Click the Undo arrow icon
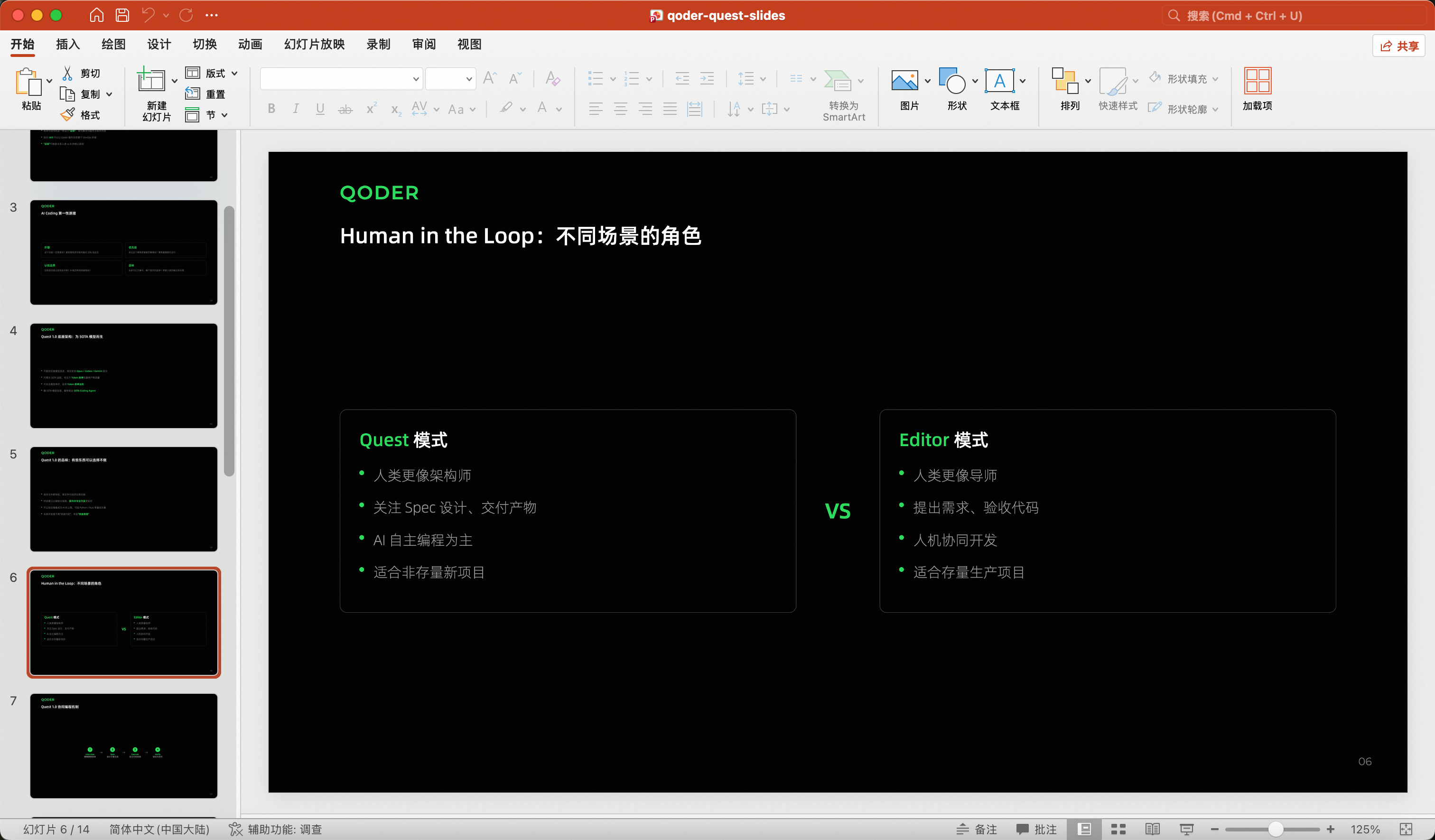Screen dimensions: 1435x840 click(x=148, y=15)
